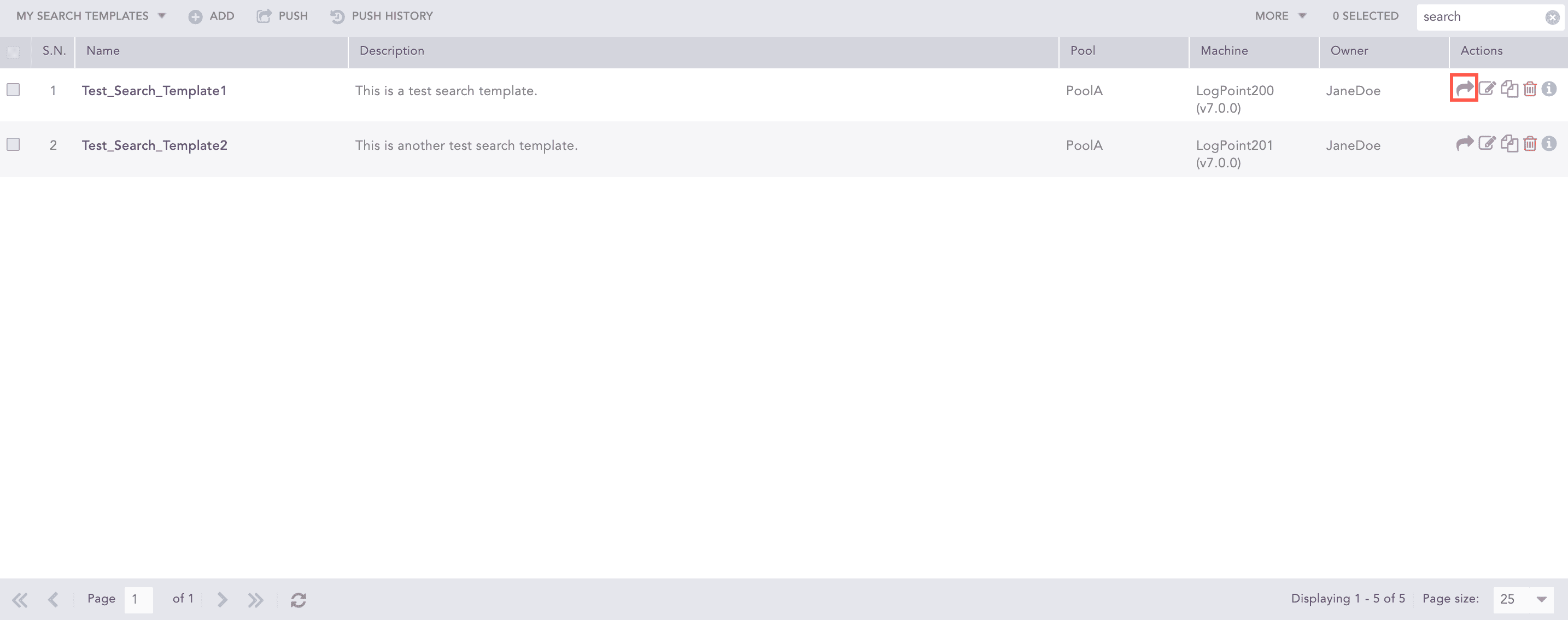Screen dimensions: 1568x620
Task: Click the Add button
Action: click(211, 16)
